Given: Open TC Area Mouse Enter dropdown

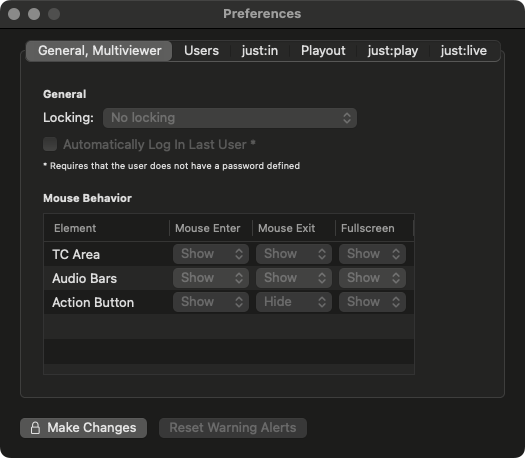Looking at the screenshot, I should pyautogui.click(x=211, y=254).
